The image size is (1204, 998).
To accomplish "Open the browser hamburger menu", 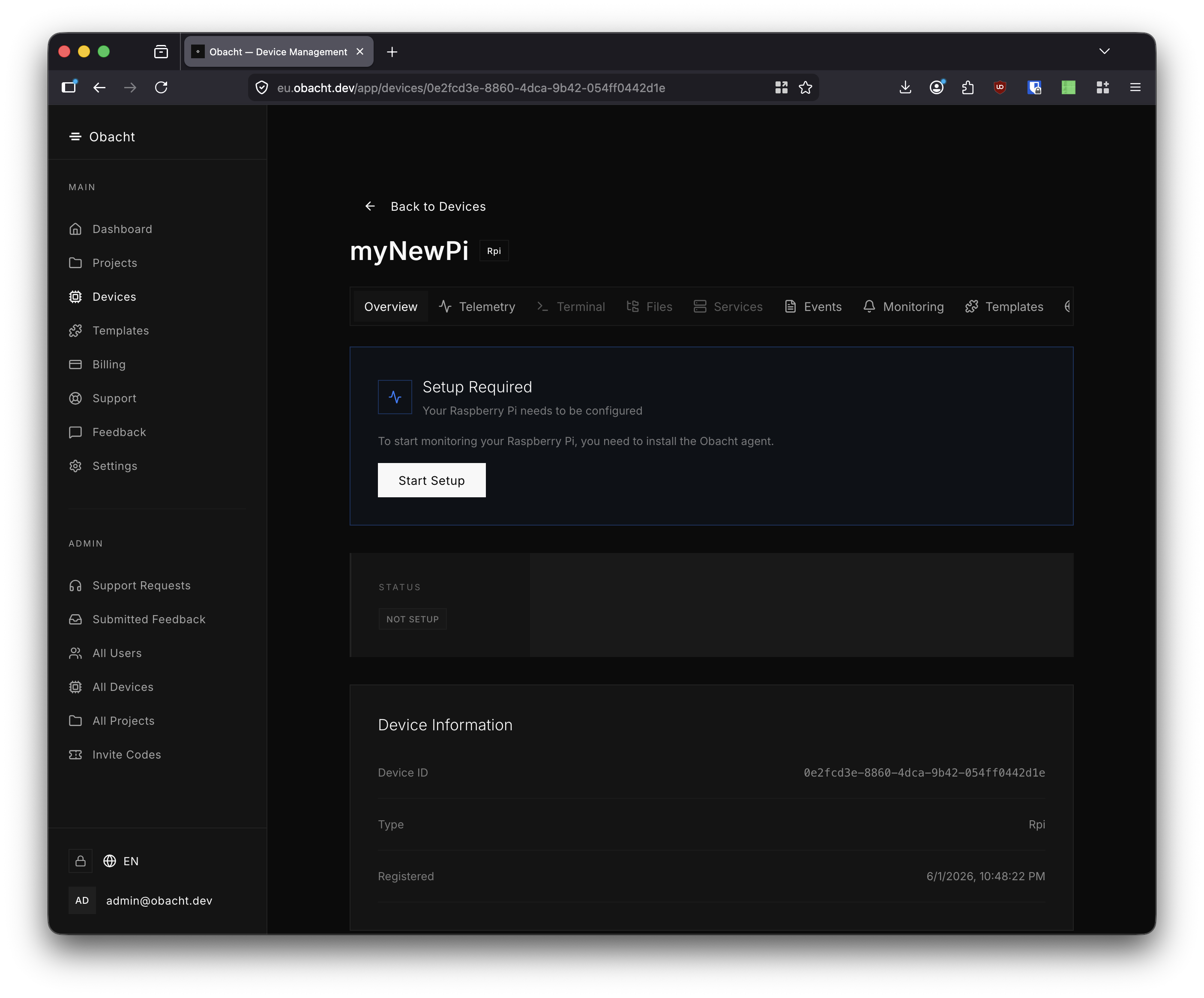I will (x=1135, y=87).
